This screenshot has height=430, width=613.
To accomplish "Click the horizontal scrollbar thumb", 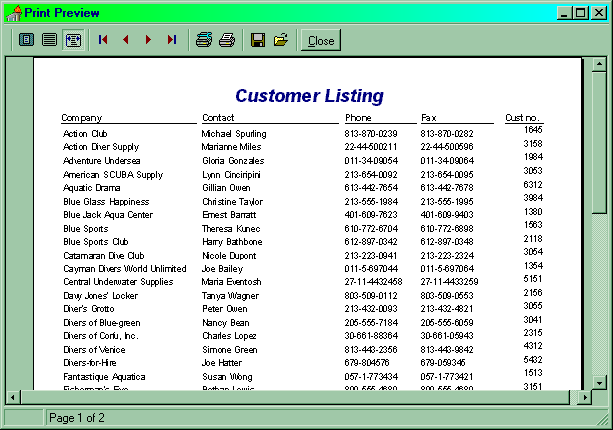I will [x=295, y=398].
